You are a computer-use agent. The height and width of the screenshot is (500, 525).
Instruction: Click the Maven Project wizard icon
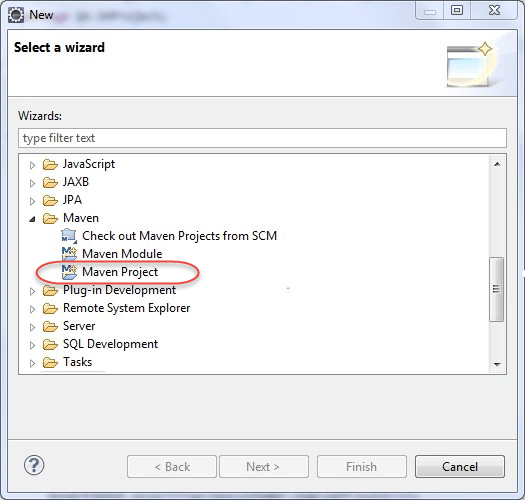pyautogui.click(x=69, y=272)
